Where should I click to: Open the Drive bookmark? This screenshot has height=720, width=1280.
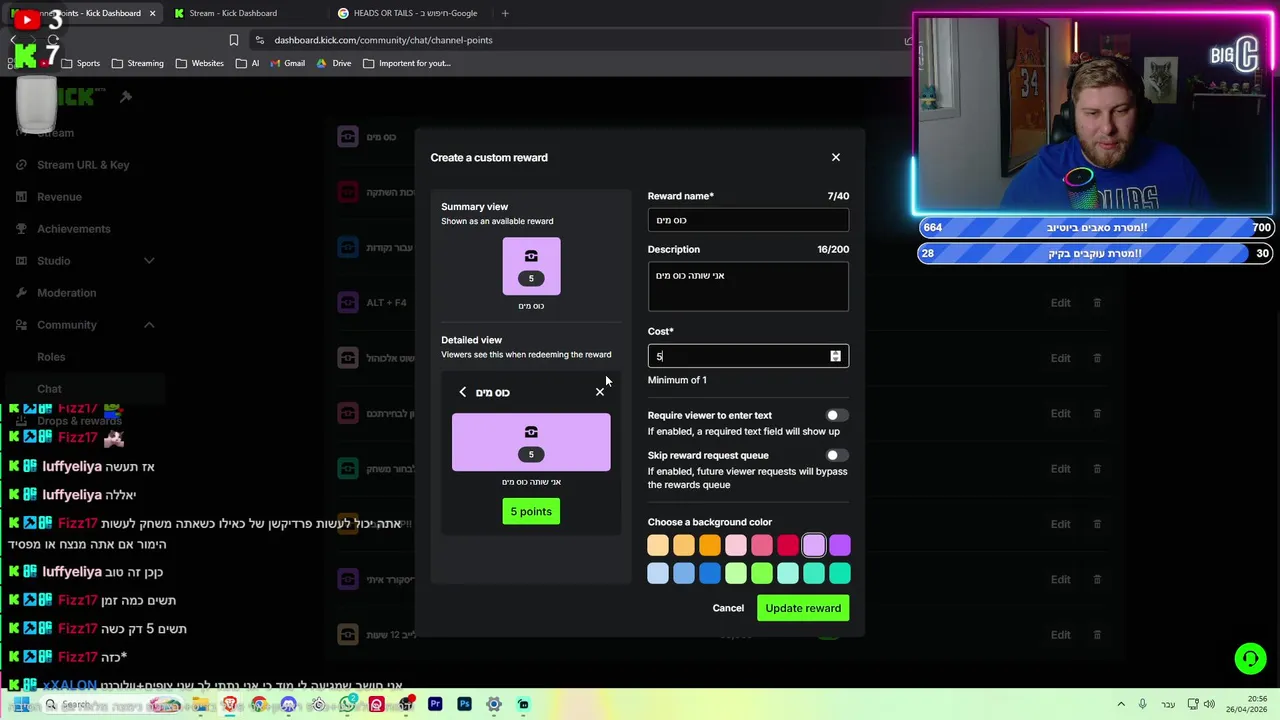[x=334, y=63]
